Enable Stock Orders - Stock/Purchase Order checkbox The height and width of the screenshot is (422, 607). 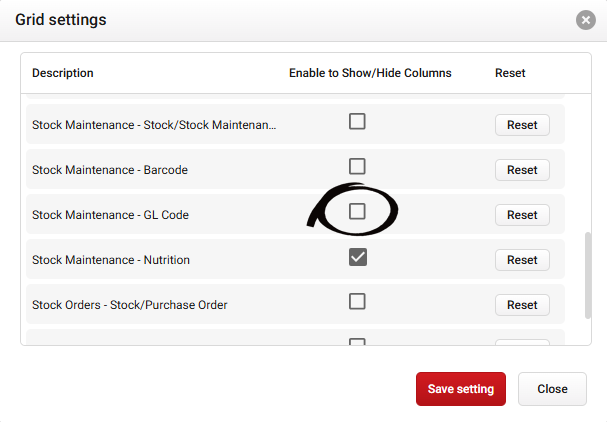coord(357,301)
